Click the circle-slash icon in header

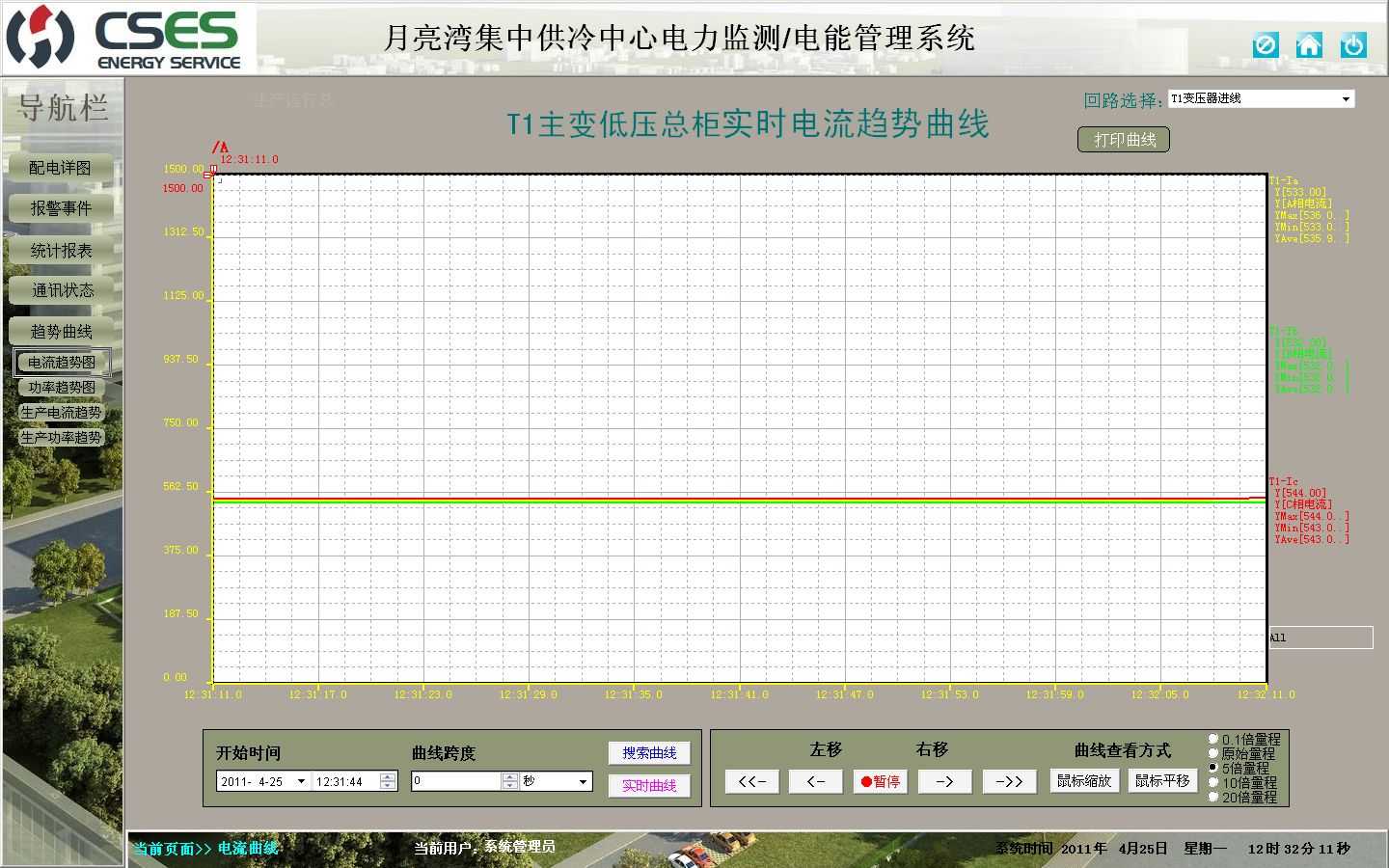click(x=1266, y=45)
